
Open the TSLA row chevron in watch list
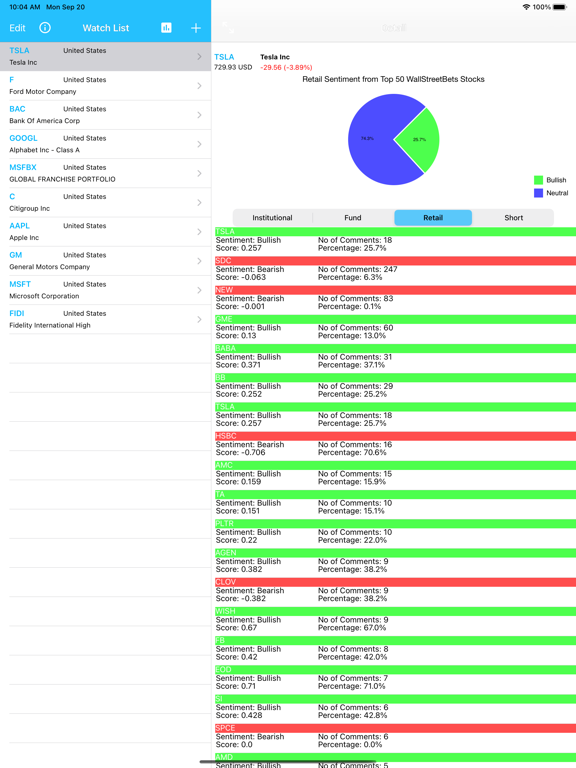[x=199, y=56]
